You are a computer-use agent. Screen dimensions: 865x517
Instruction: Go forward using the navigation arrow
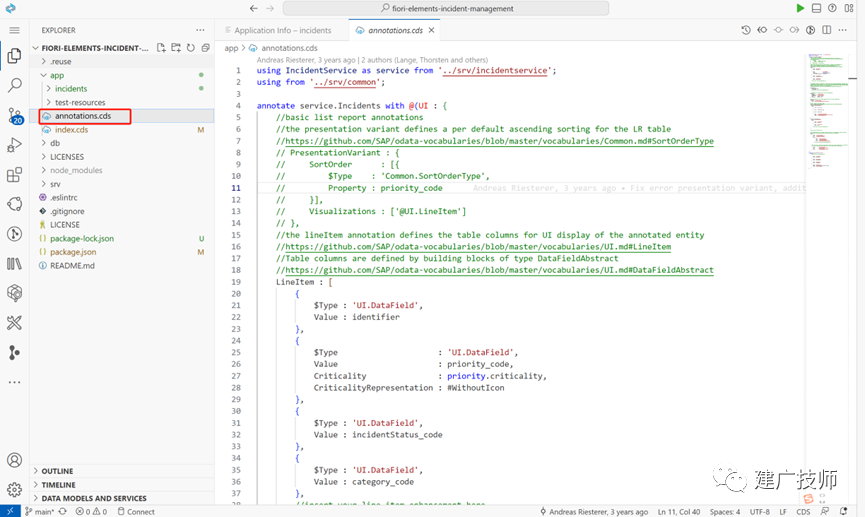(x=270, y=8)
